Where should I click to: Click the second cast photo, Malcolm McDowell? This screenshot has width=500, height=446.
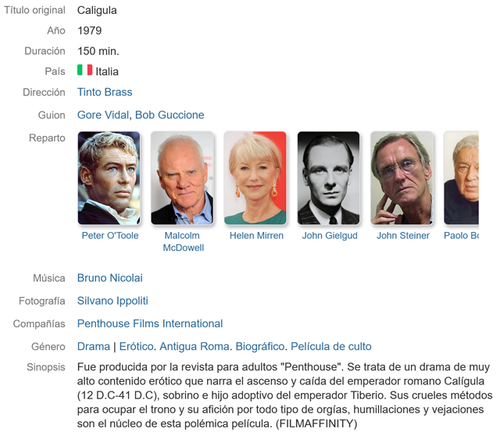pos(182,178)
